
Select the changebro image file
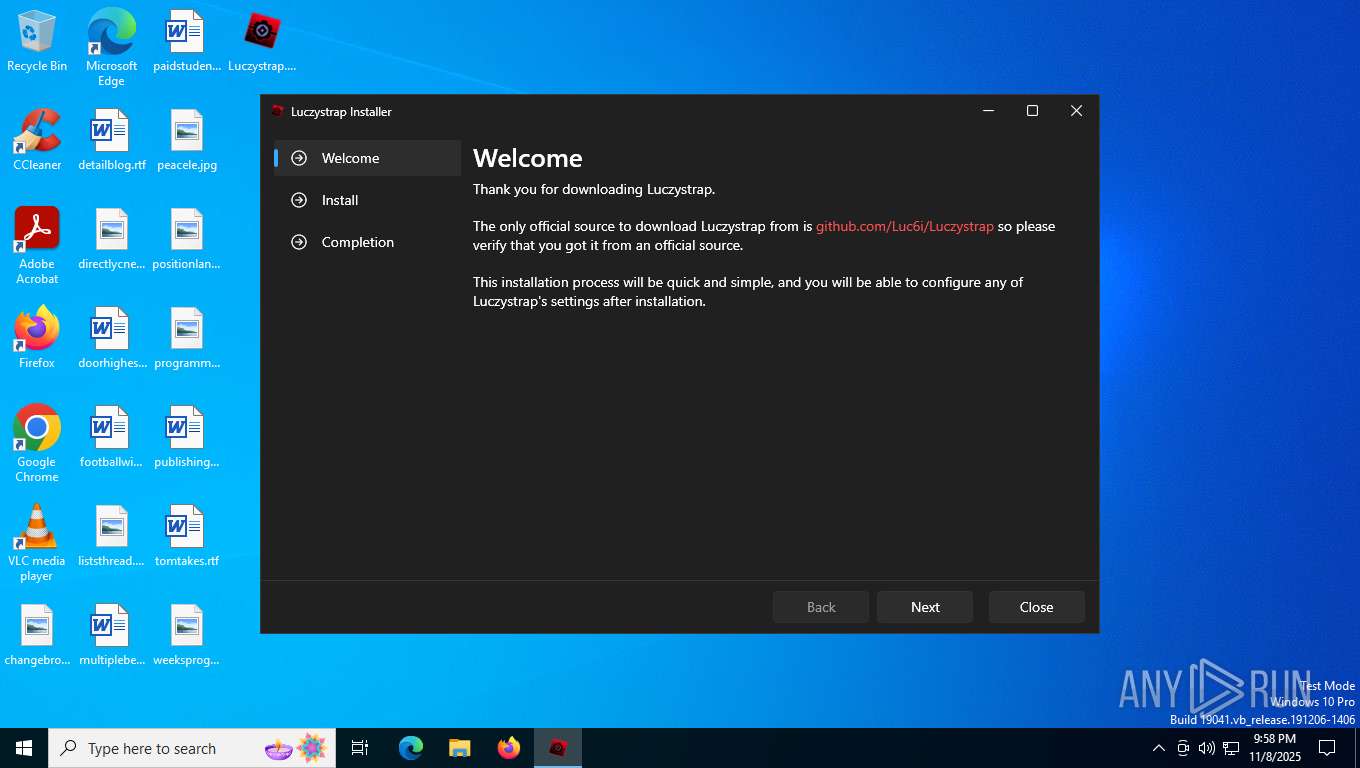click(x=37, y=636)
